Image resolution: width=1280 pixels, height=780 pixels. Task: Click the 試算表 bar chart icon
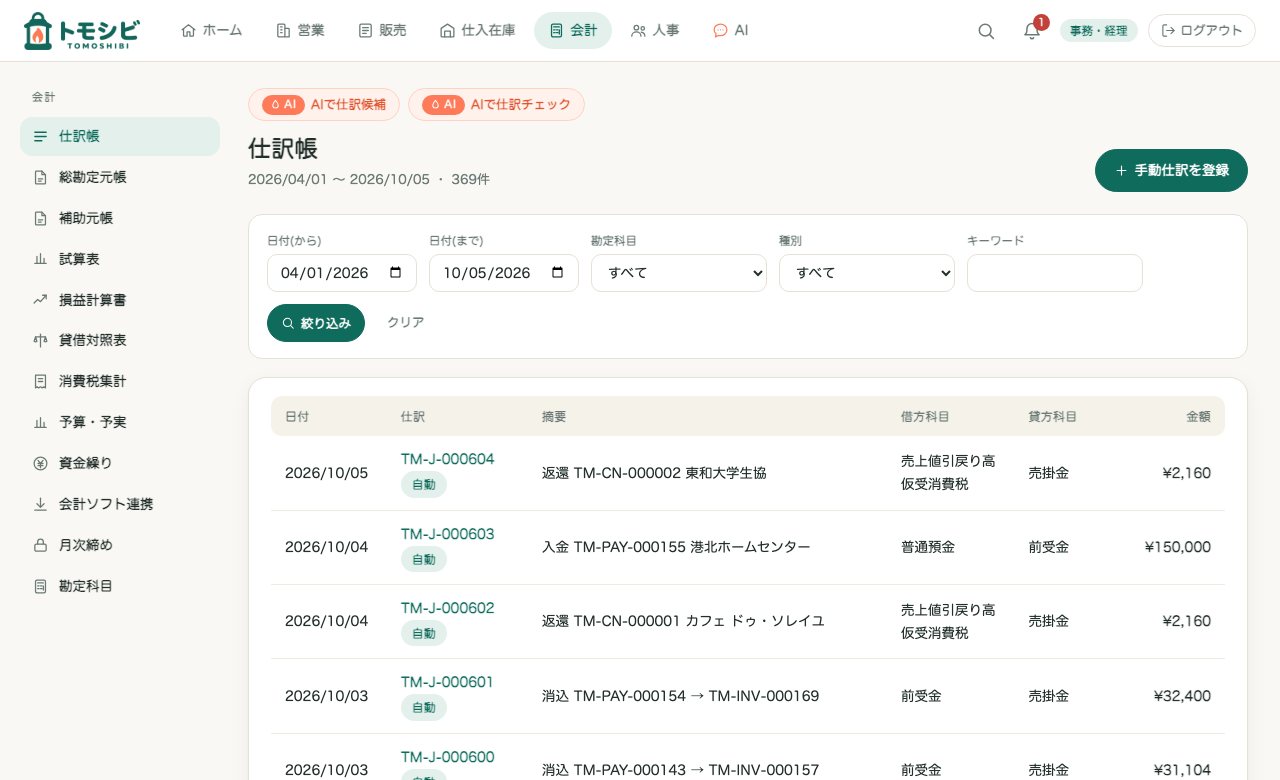click(x=41, y=259)
